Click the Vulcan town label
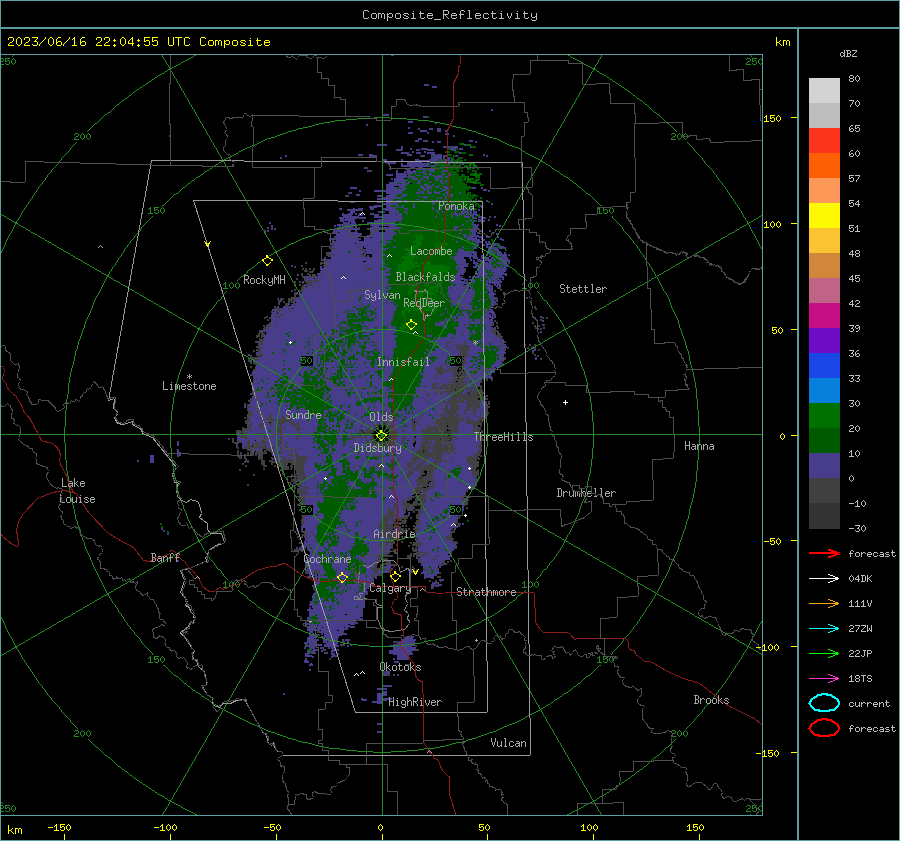Screen dimensions: 900x841 [509, 743]
